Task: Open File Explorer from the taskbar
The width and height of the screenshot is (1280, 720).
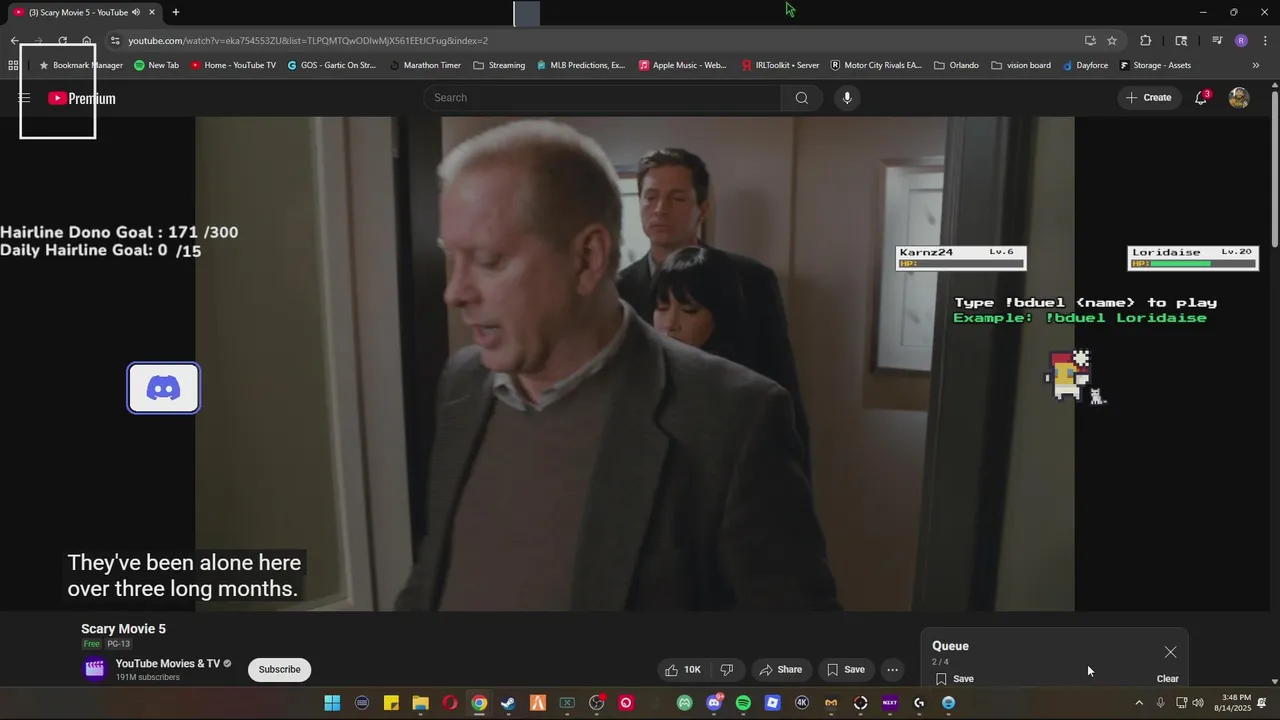Action: [x=420, y=703]
